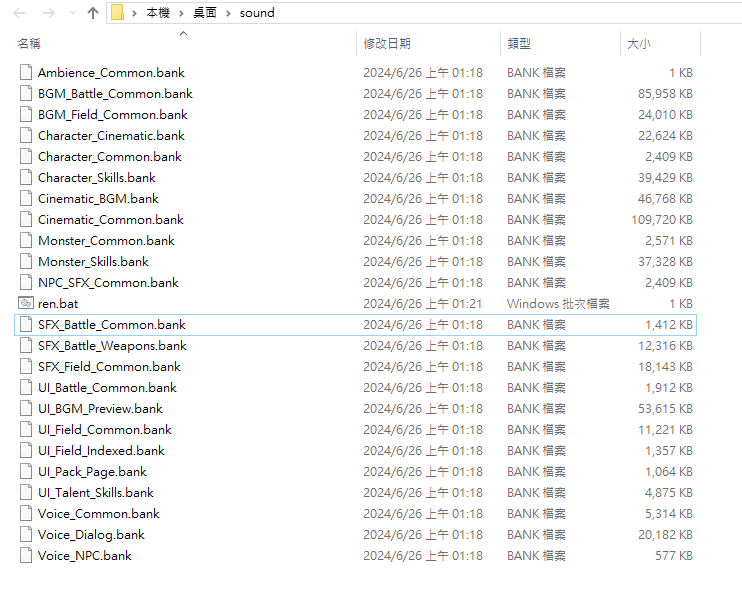Select SFX_Battle_Weapons.bank file icon

(x=26, y=345)
